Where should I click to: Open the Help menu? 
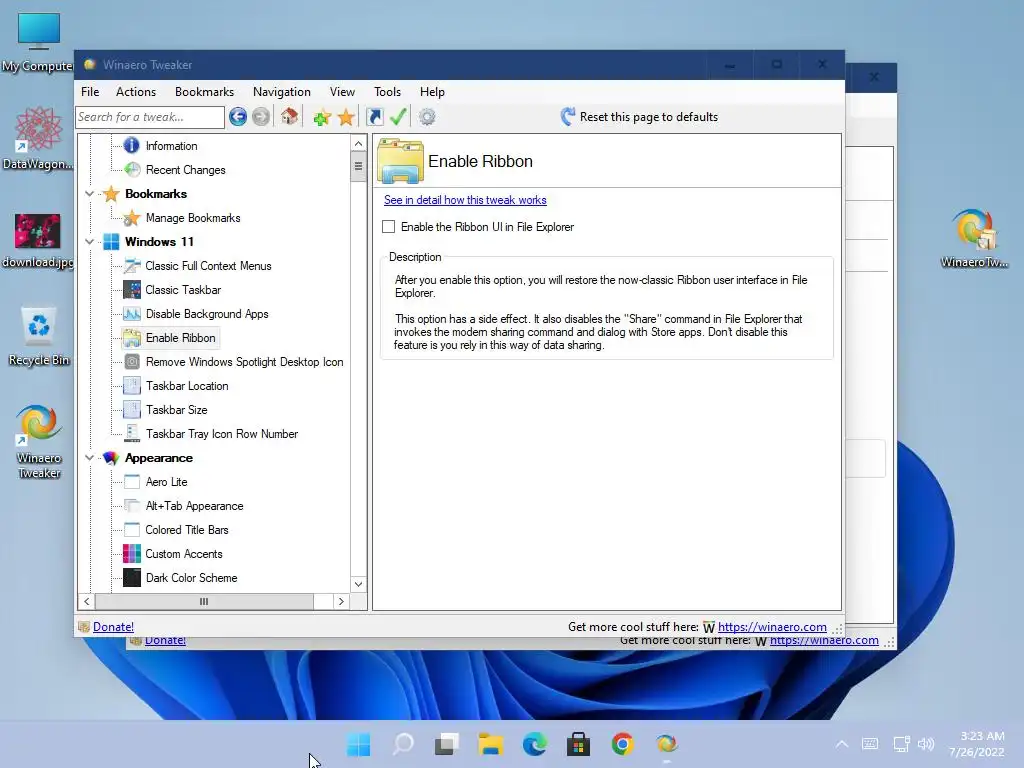click(x=432, y=91)
